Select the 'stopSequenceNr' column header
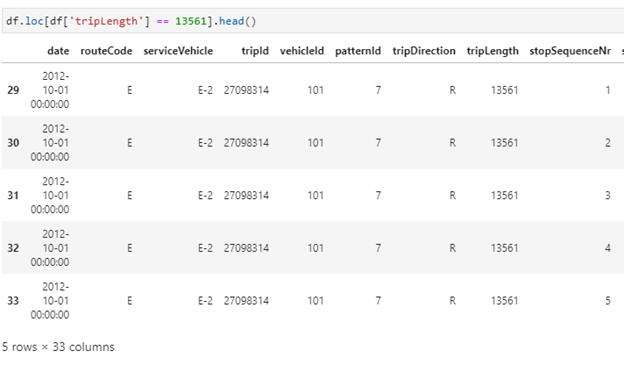The height and width of the screenshot is (365, 624). pos(570,51)
